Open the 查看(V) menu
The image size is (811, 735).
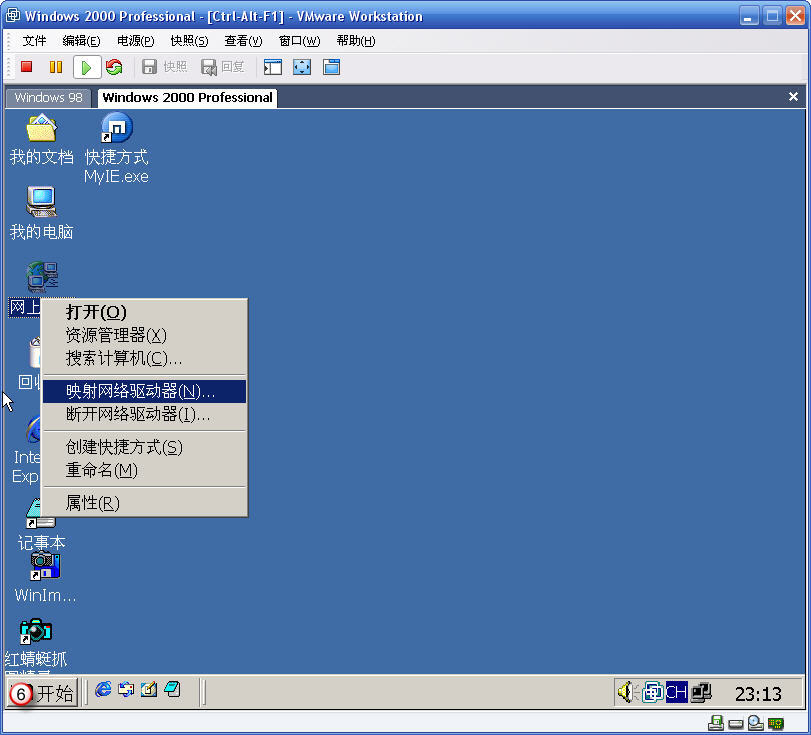click(243, 40)
